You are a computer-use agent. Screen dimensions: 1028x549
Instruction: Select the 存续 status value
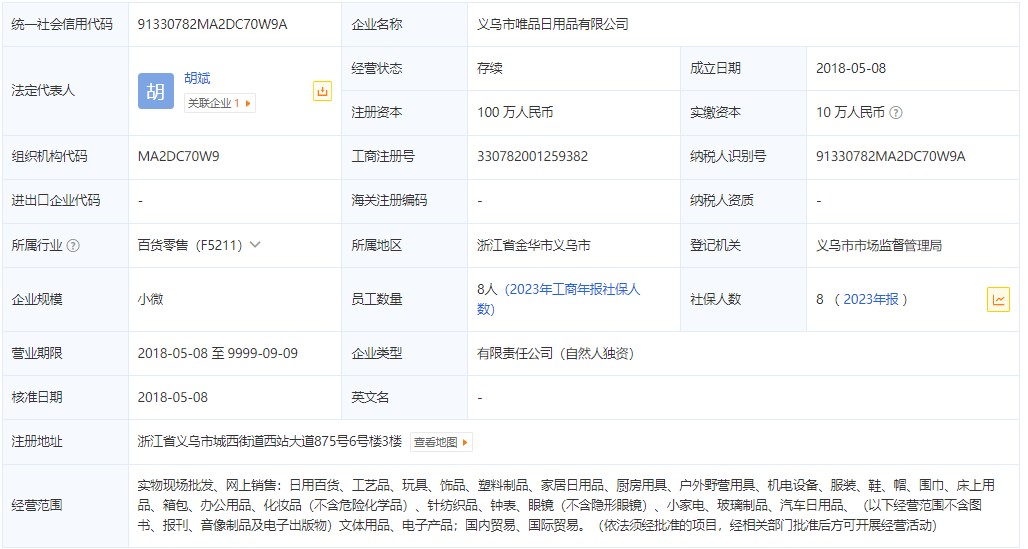[490, 68]
